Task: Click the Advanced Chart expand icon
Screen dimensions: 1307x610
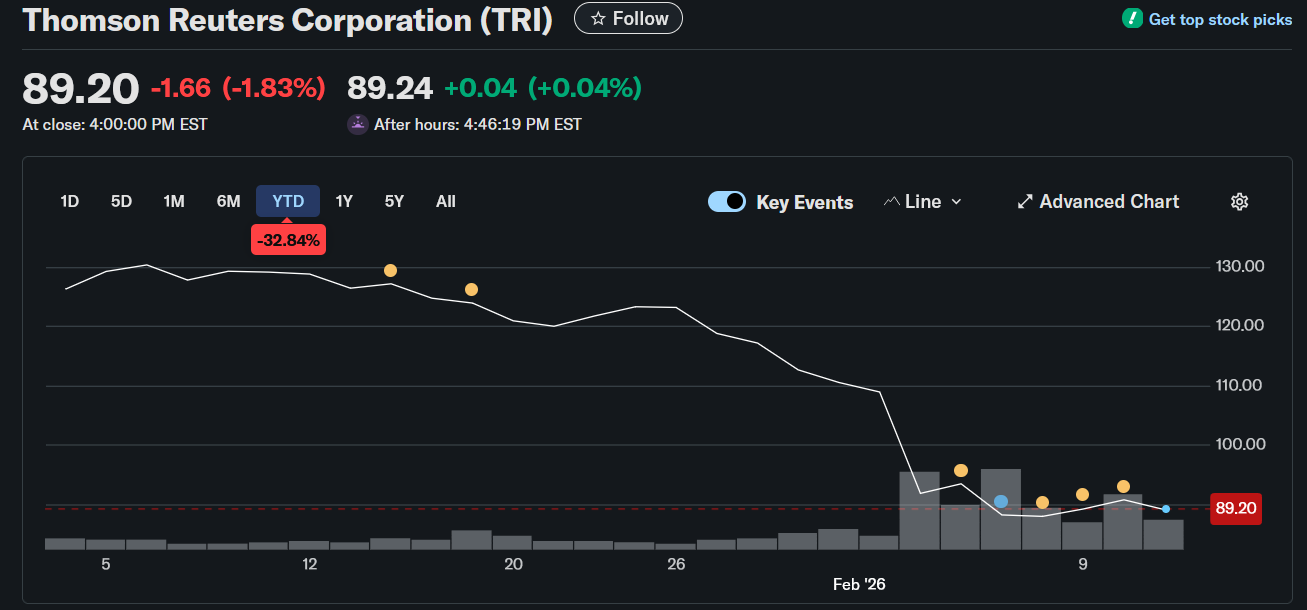Action: click(x=1025, y=201)
